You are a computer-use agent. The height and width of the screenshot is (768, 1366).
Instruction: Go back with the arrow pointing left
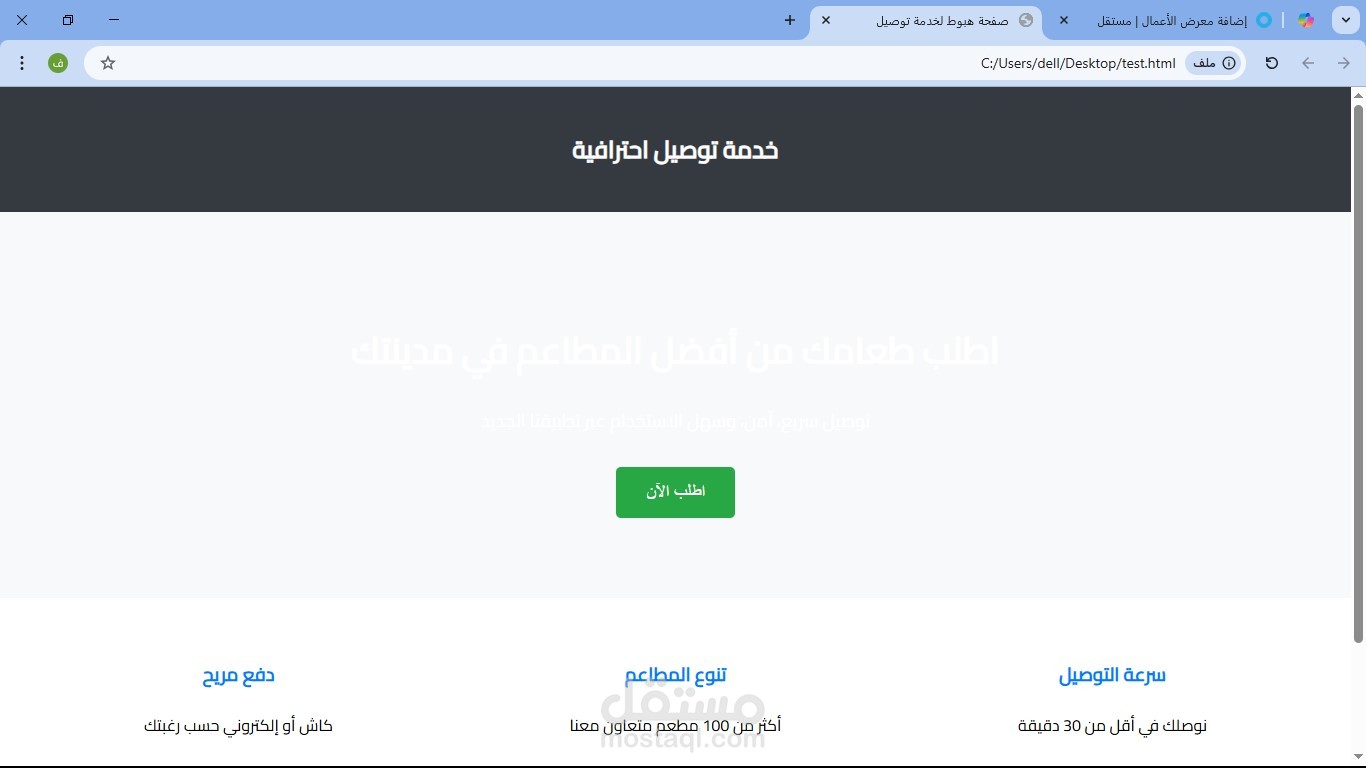tap(1308, 63)
